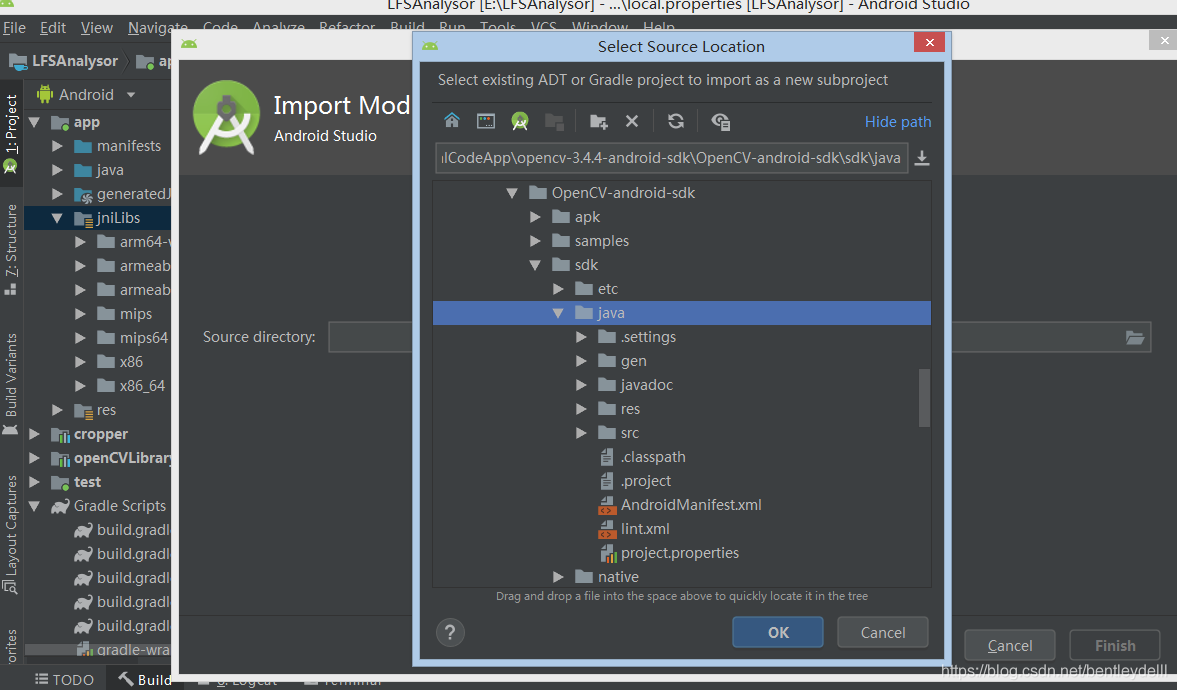Collapse the jniLibs folder
Viewport: 1177px width, 690px height.
click(58, 218)
